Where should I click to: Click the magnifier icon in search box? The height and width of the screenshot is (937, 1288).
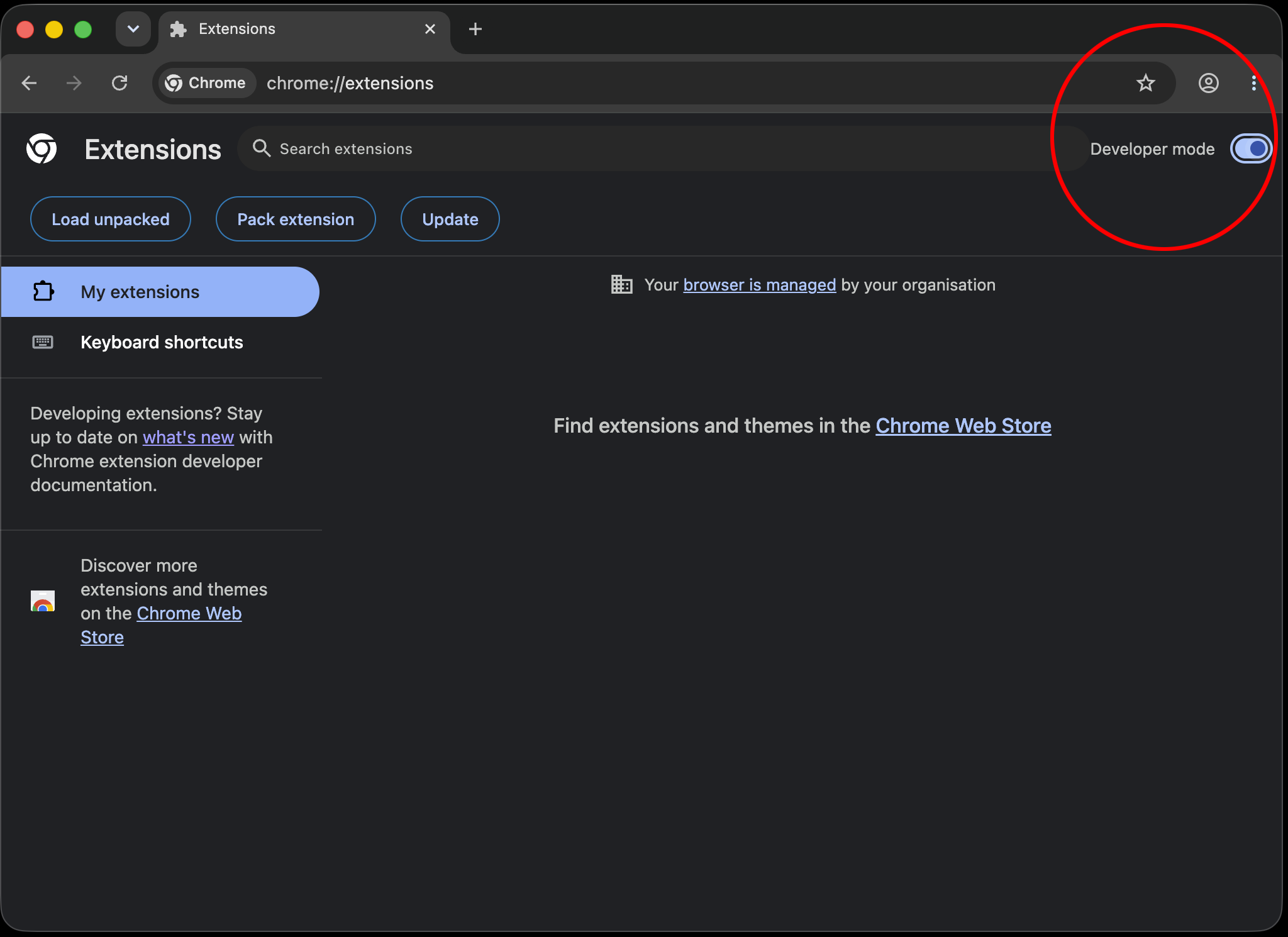click(x=262, y=148)
